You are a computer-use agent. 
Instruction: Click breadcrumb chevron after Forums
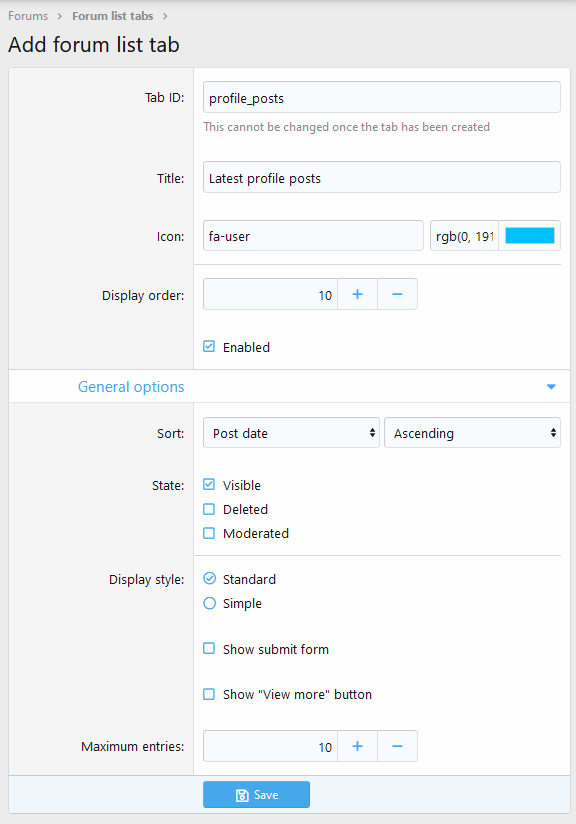click(x=60, y=16)
